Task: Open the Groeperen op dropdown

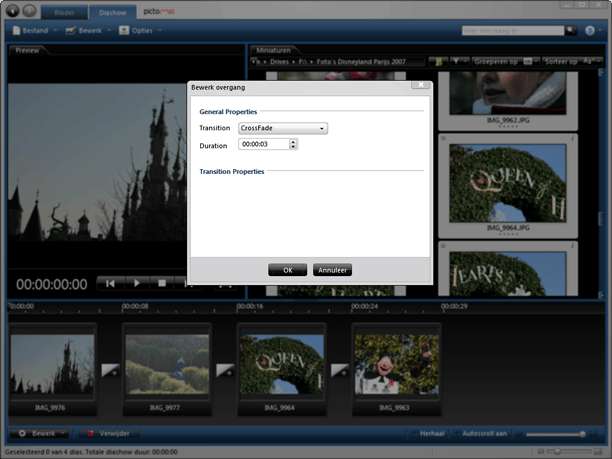Action: (506, 61)
